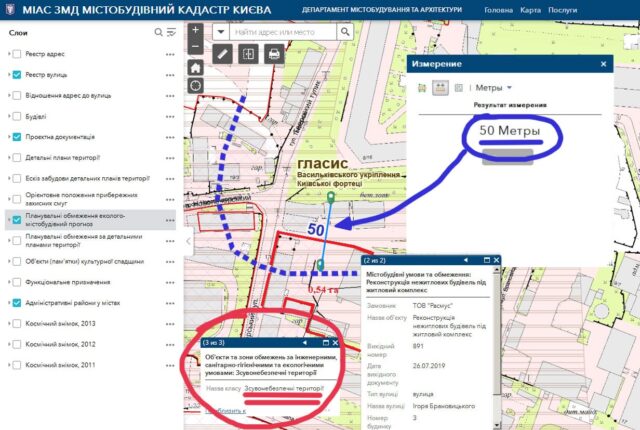Open the swipe/compare map tool
640x430 pixels.
(248, 54)
